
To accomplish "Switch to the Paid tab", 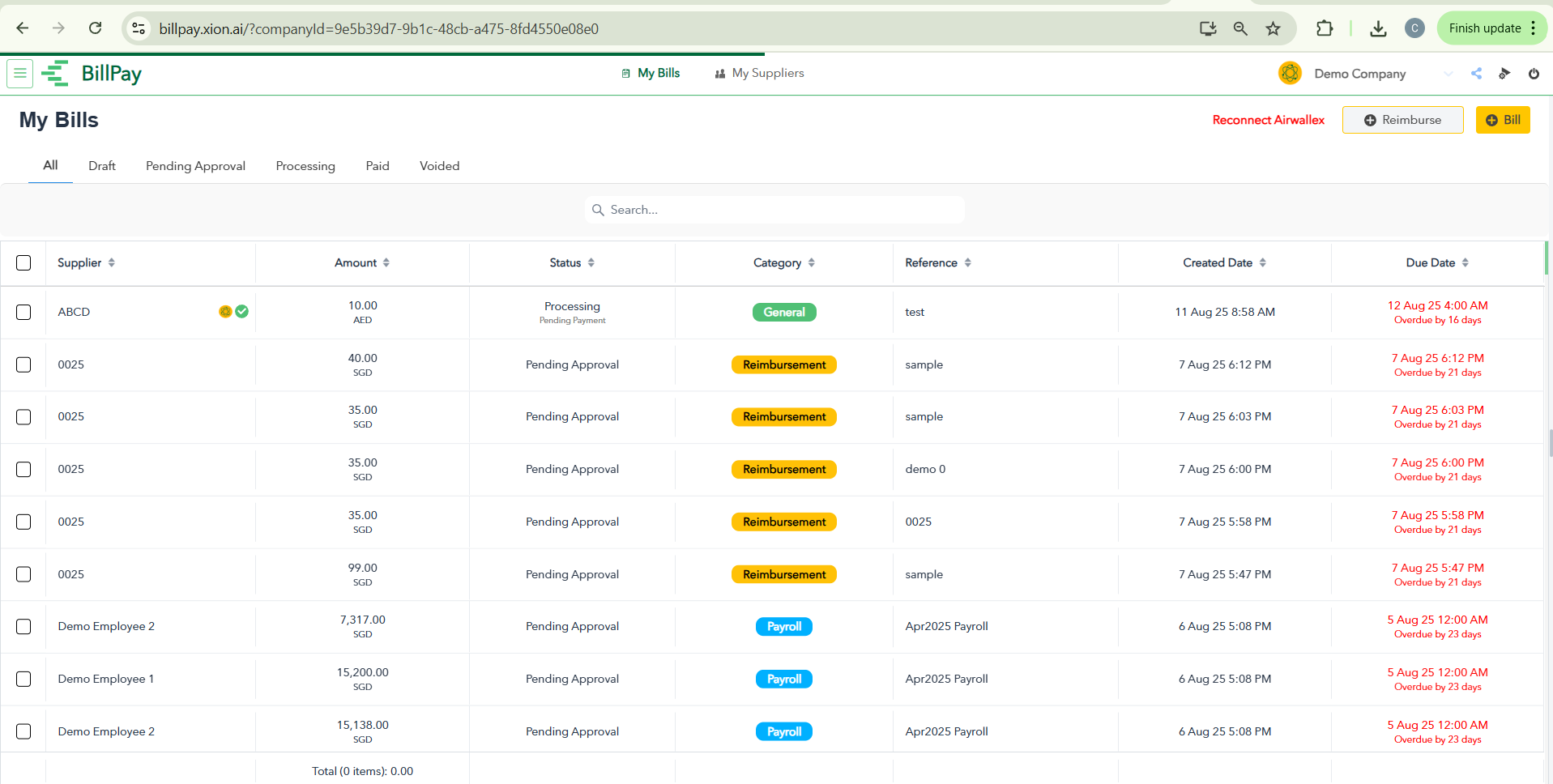I will (378, 166).
